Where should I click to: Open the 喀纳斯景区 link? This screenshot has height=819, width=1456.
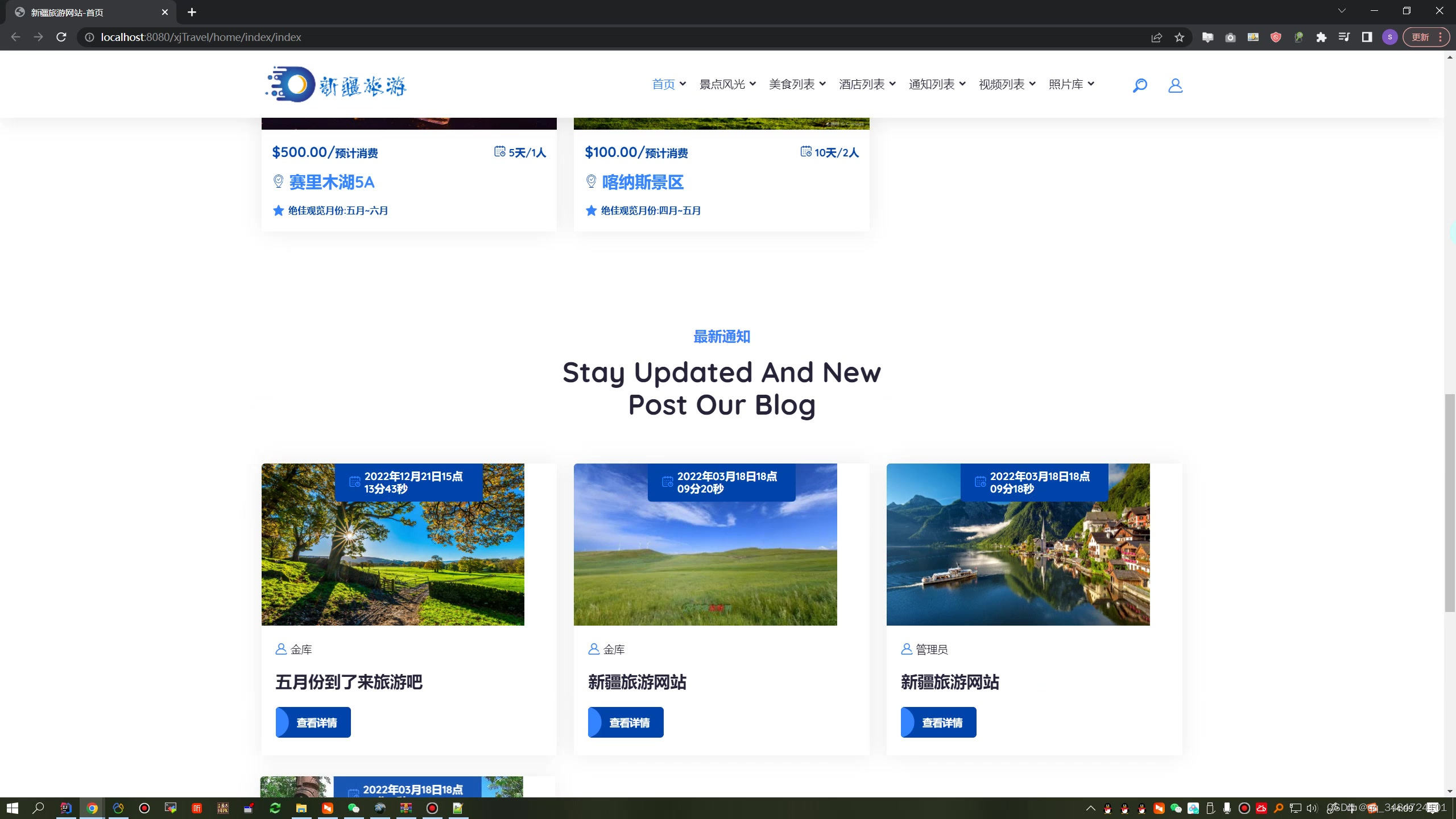click(642, 182)
